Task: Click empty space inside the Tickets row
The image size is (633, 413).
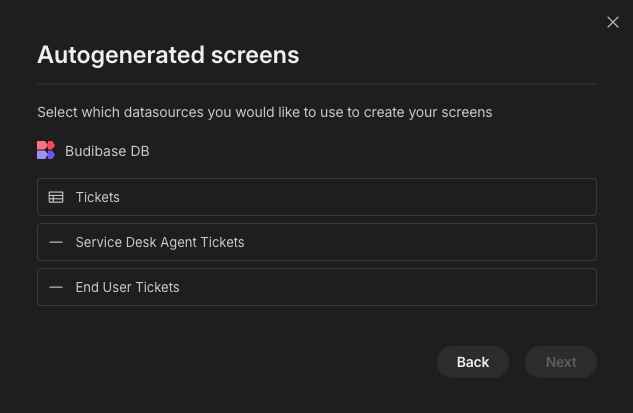Action: tap(363, 197)
